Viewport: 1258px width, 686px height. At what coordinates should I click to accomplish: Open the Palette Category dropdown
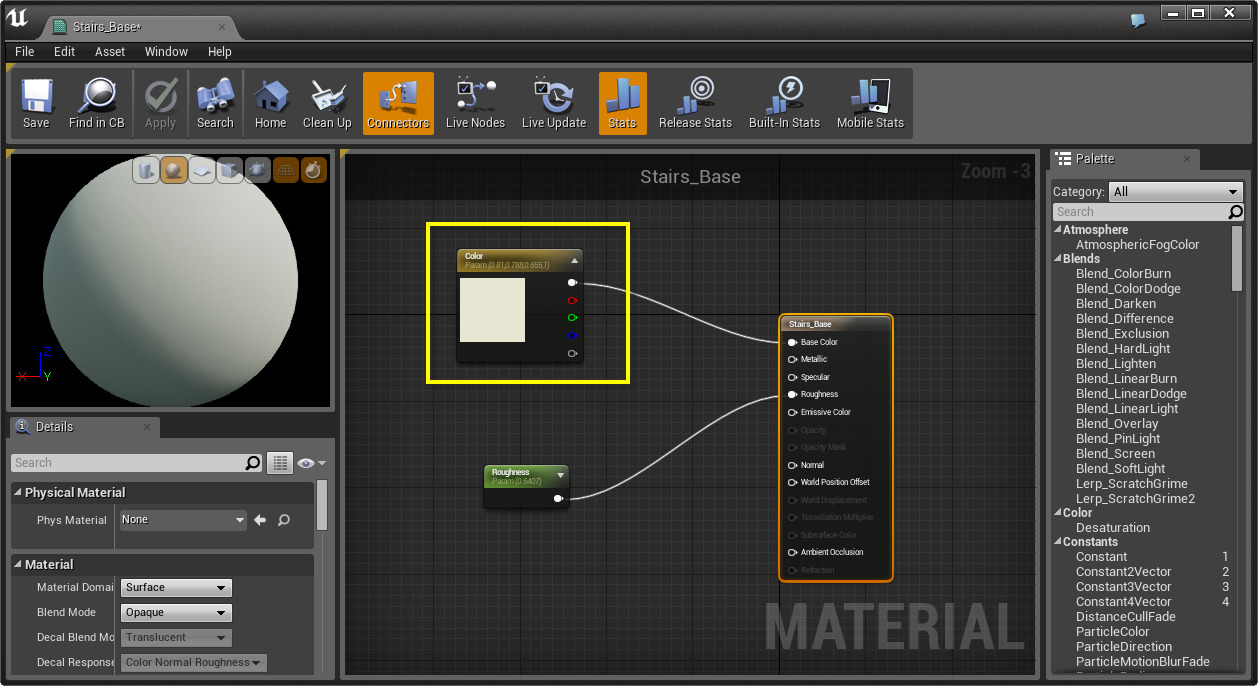(1176, 191)
